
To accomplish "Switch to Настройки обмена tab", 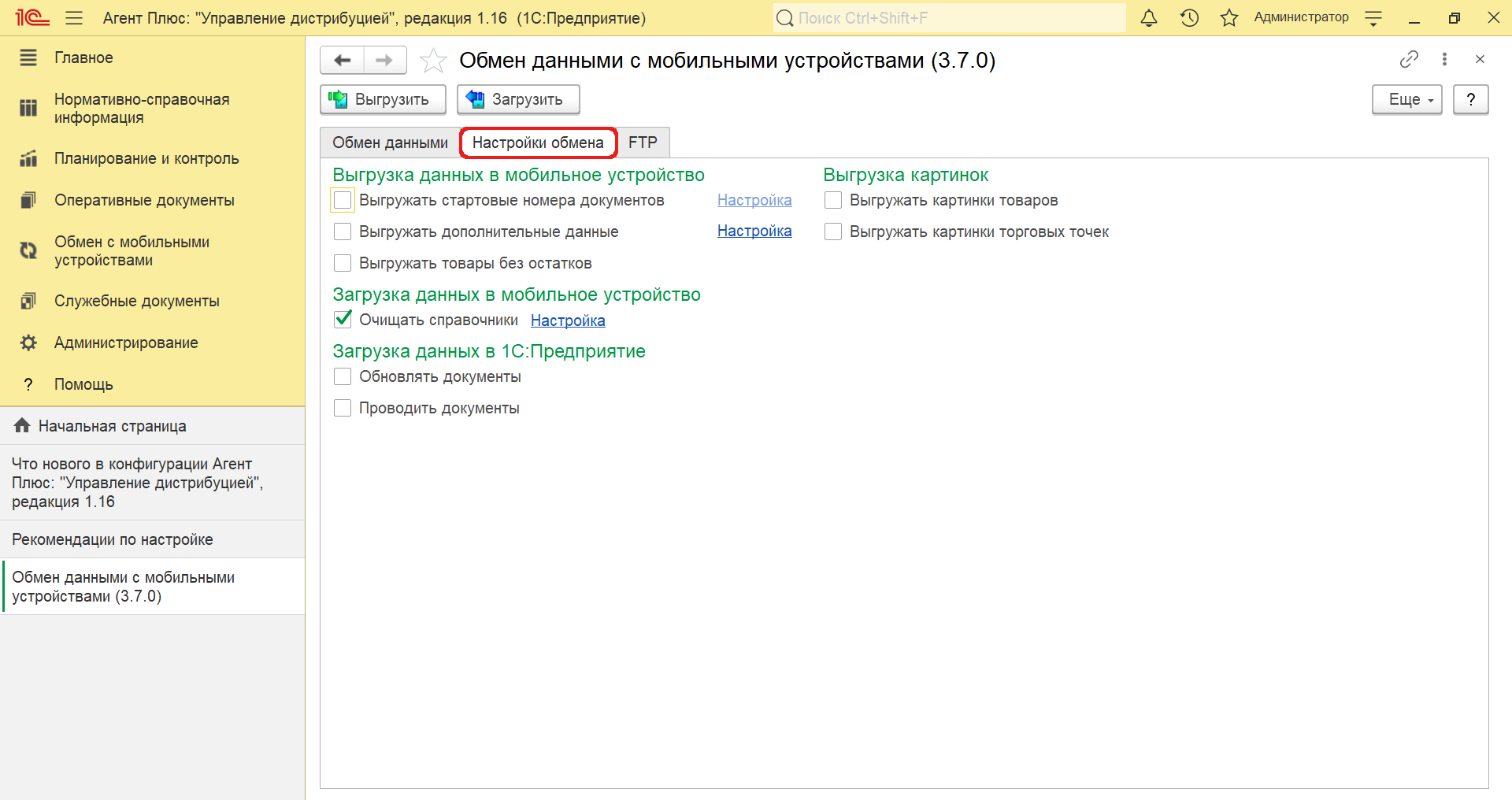I will click(538, 143).
